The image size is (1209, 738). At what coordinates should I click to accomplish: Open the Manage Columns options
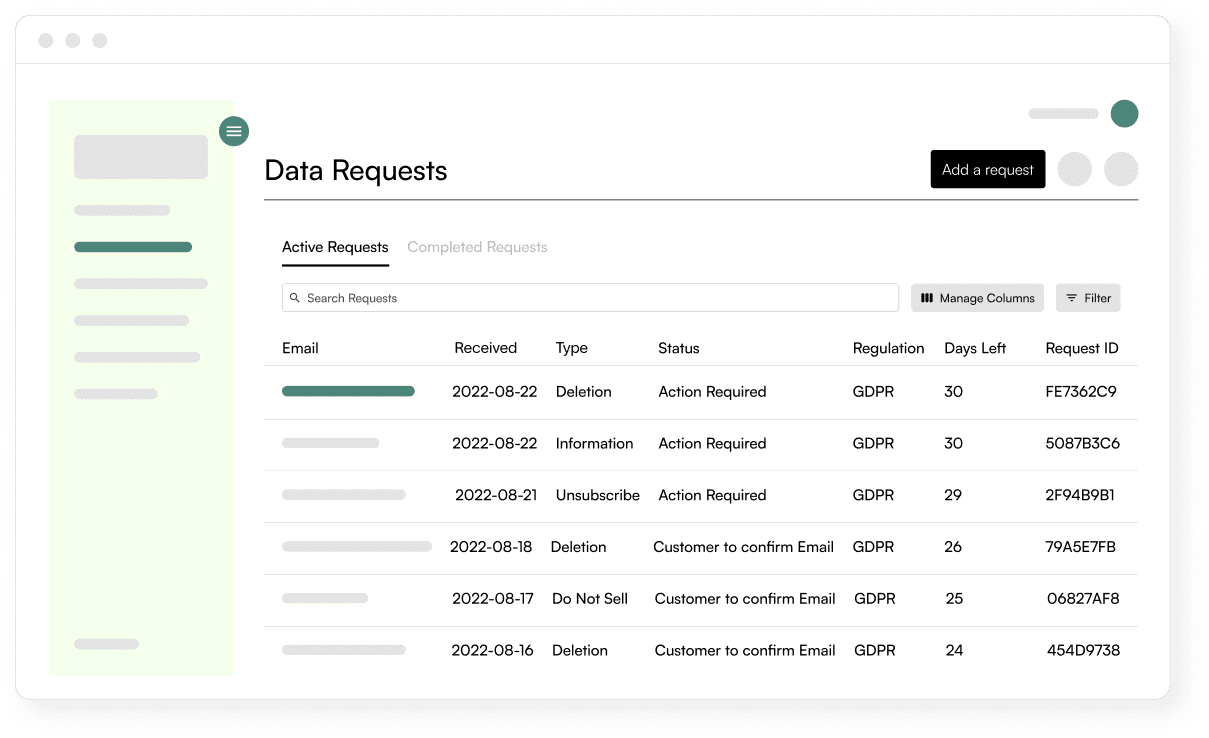(x=977, y=298)
